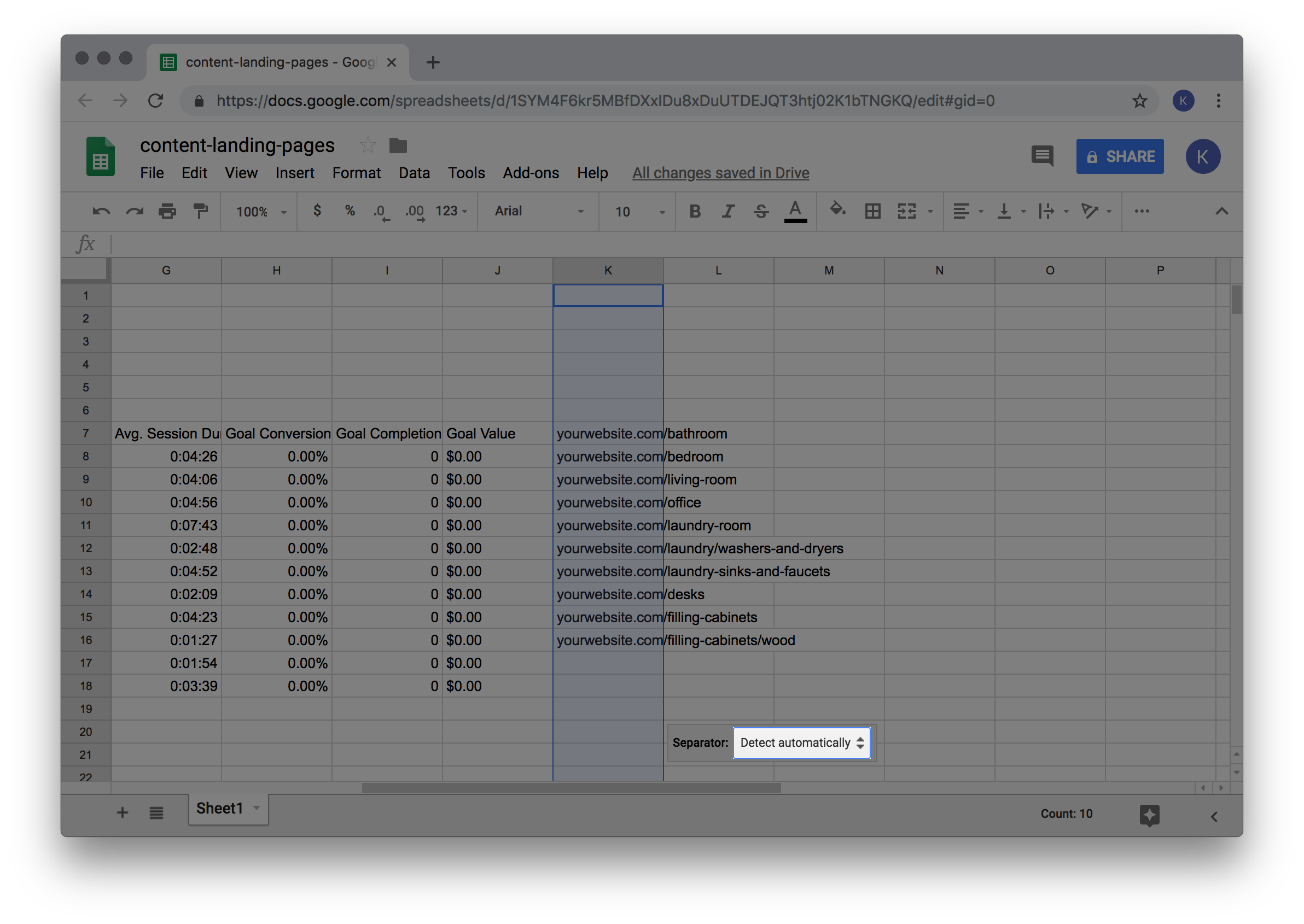Click the move to folder icon
This screenshot has width=1304, height=924.
tap(398, 145)
